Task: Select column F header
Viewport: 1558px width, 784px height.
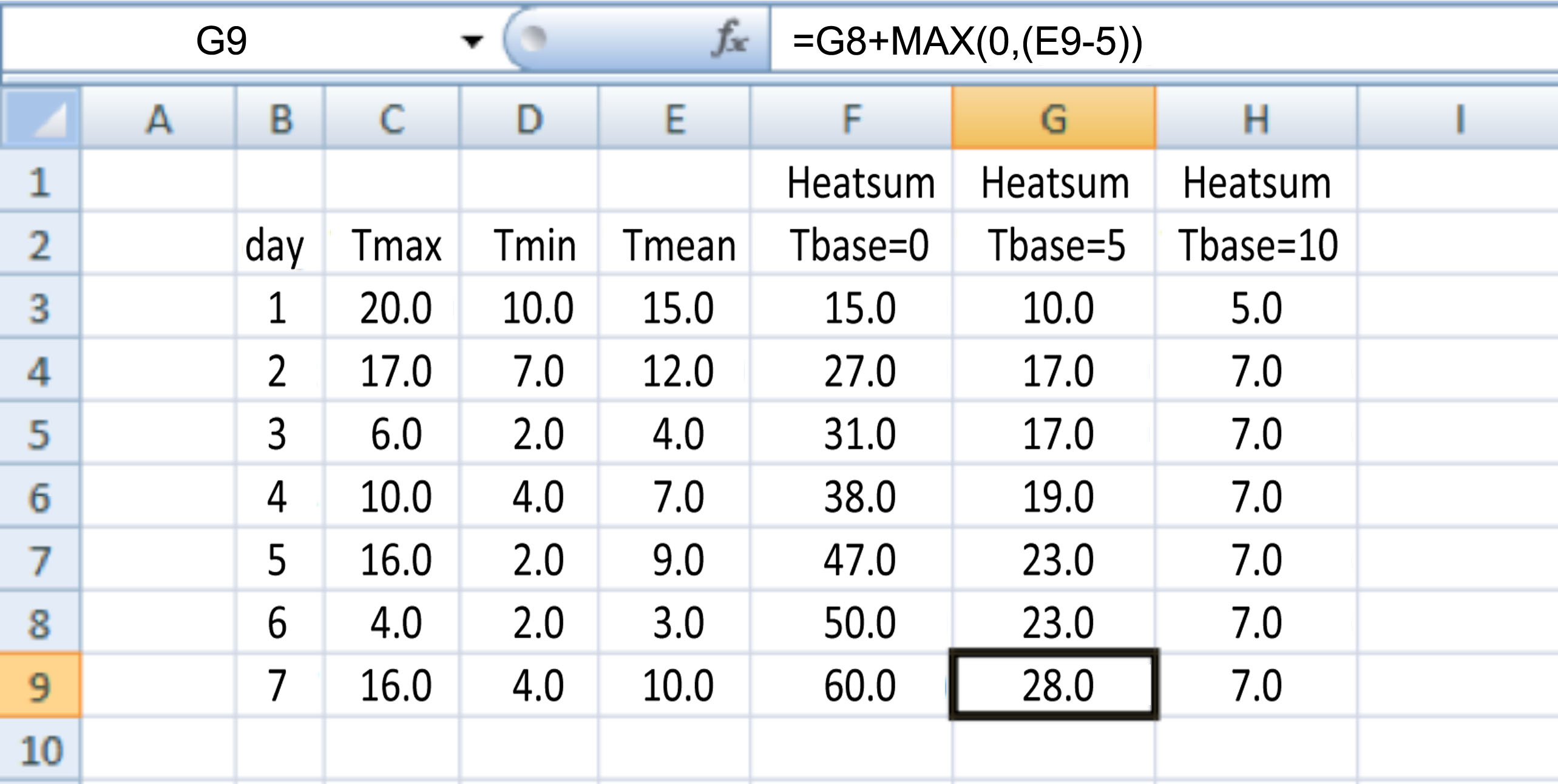Action: coord(851,118)
